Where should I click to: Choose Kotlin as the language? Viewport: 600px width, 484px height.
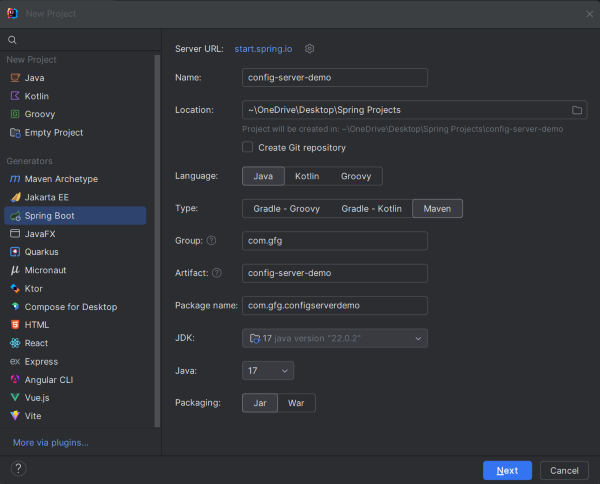307,176
